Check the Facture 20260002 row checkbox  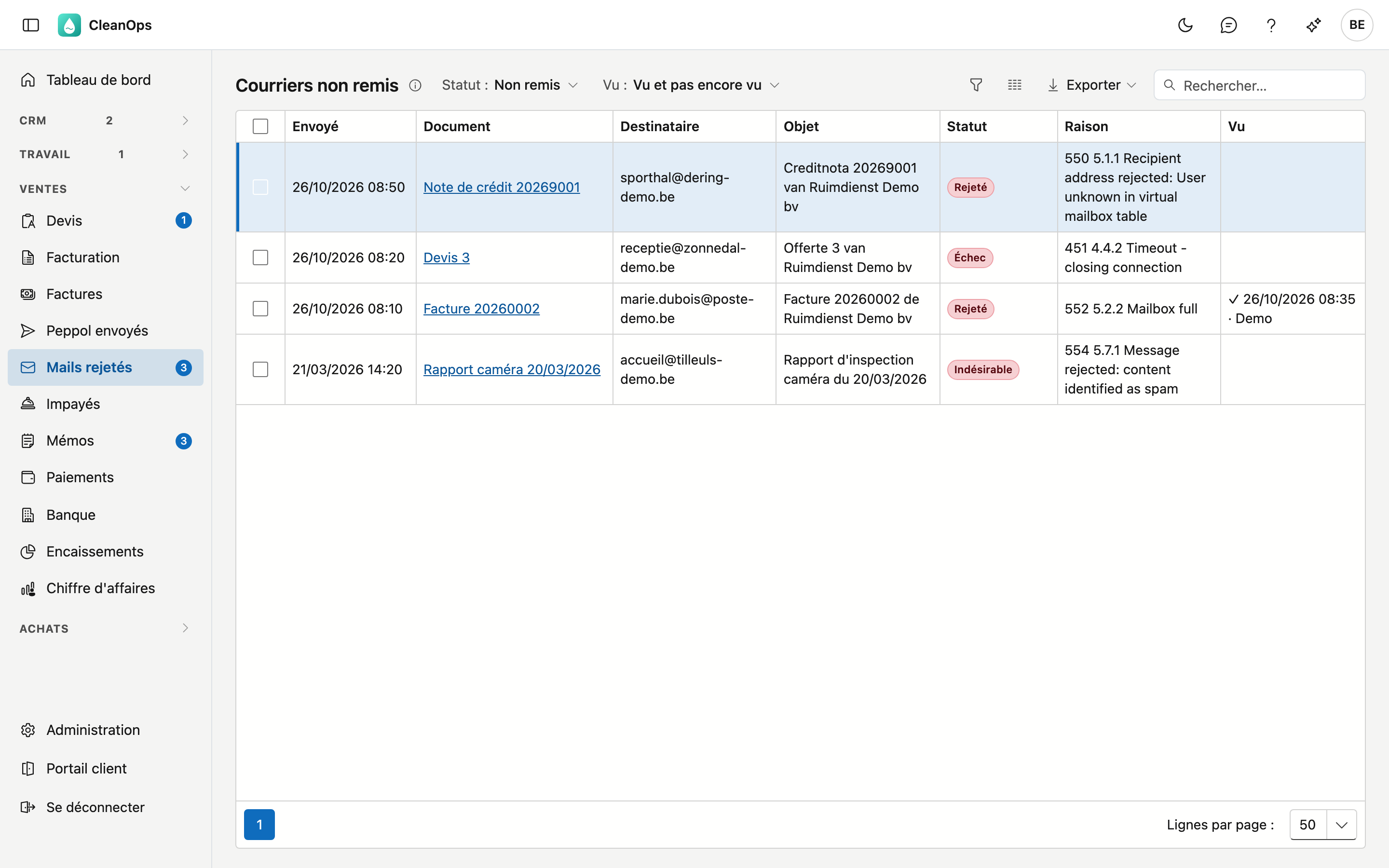point(260,308)
